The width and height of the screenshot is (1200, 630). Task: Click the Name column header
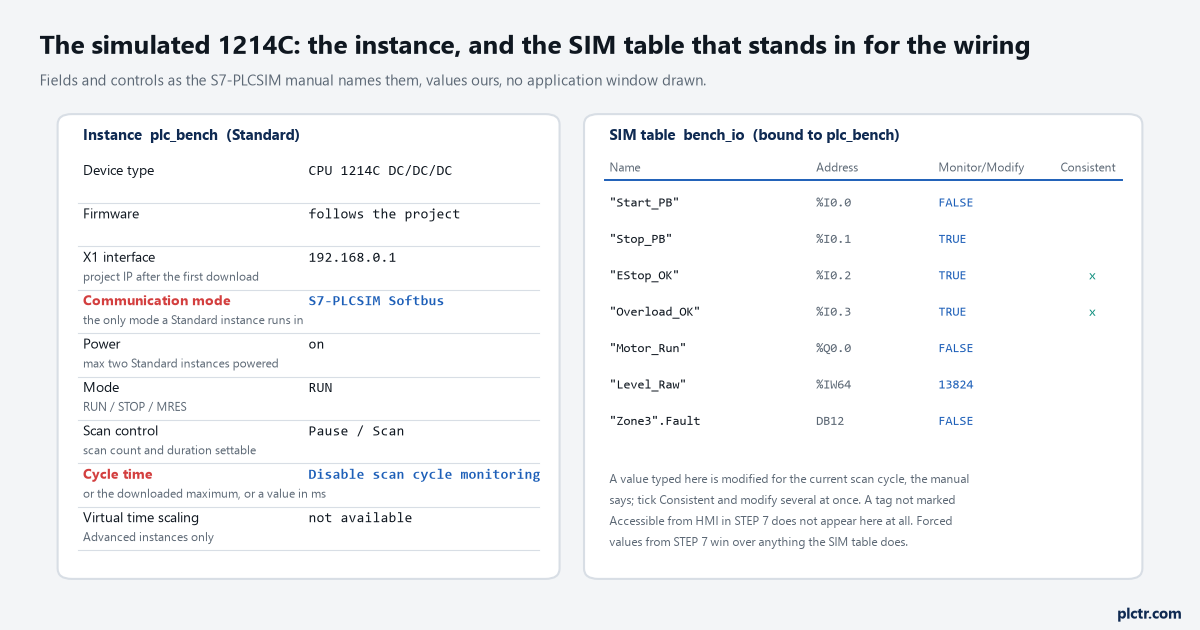click(x=625, y=167)
